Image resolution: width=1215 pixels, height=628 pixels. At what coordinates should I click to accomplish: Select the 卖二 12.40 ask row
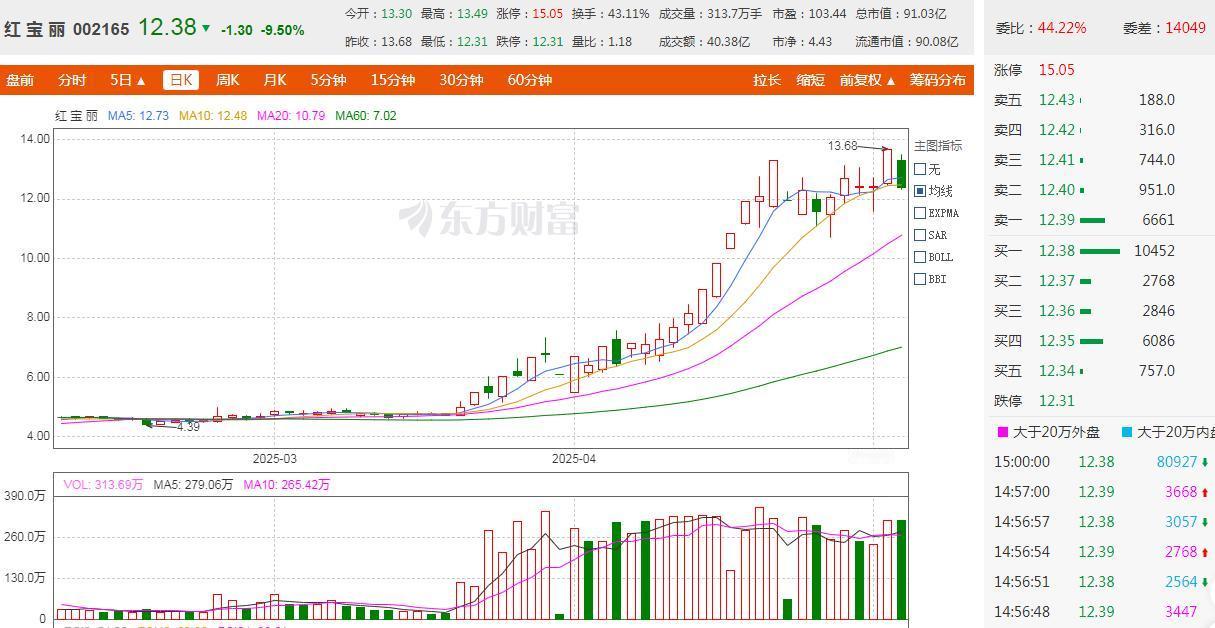click(1098, 190)
